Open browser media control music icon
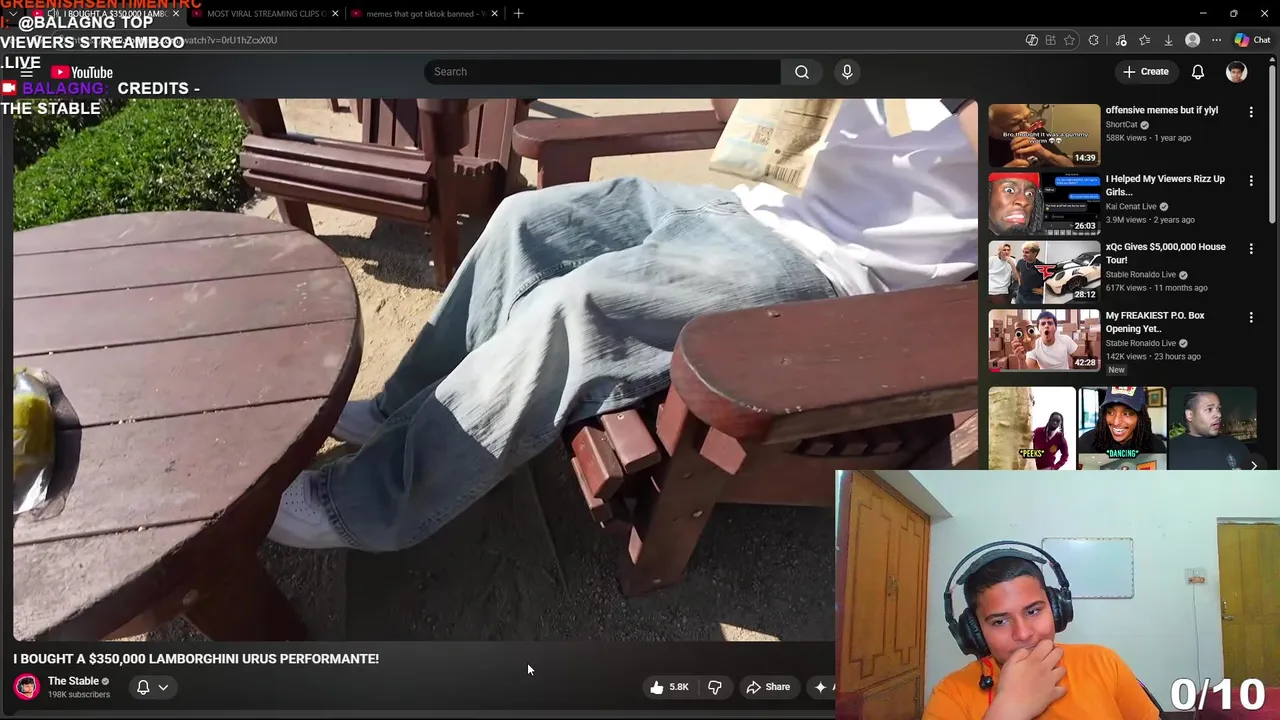The width and height of the screenshot is (1280, 720). [1121, 40]
